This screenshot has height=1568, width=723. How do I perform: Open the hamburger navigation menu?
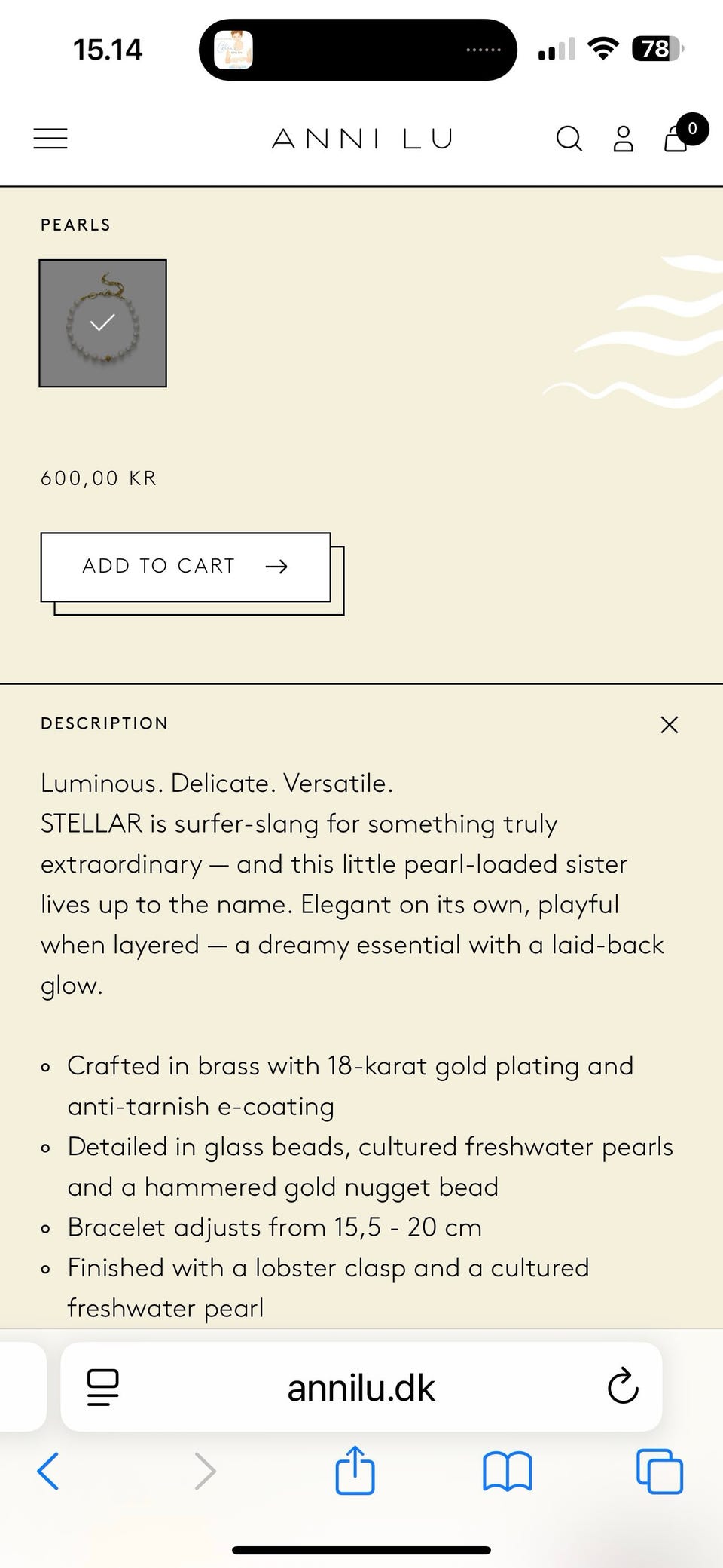pyautogui.click(x=50, y=139)
